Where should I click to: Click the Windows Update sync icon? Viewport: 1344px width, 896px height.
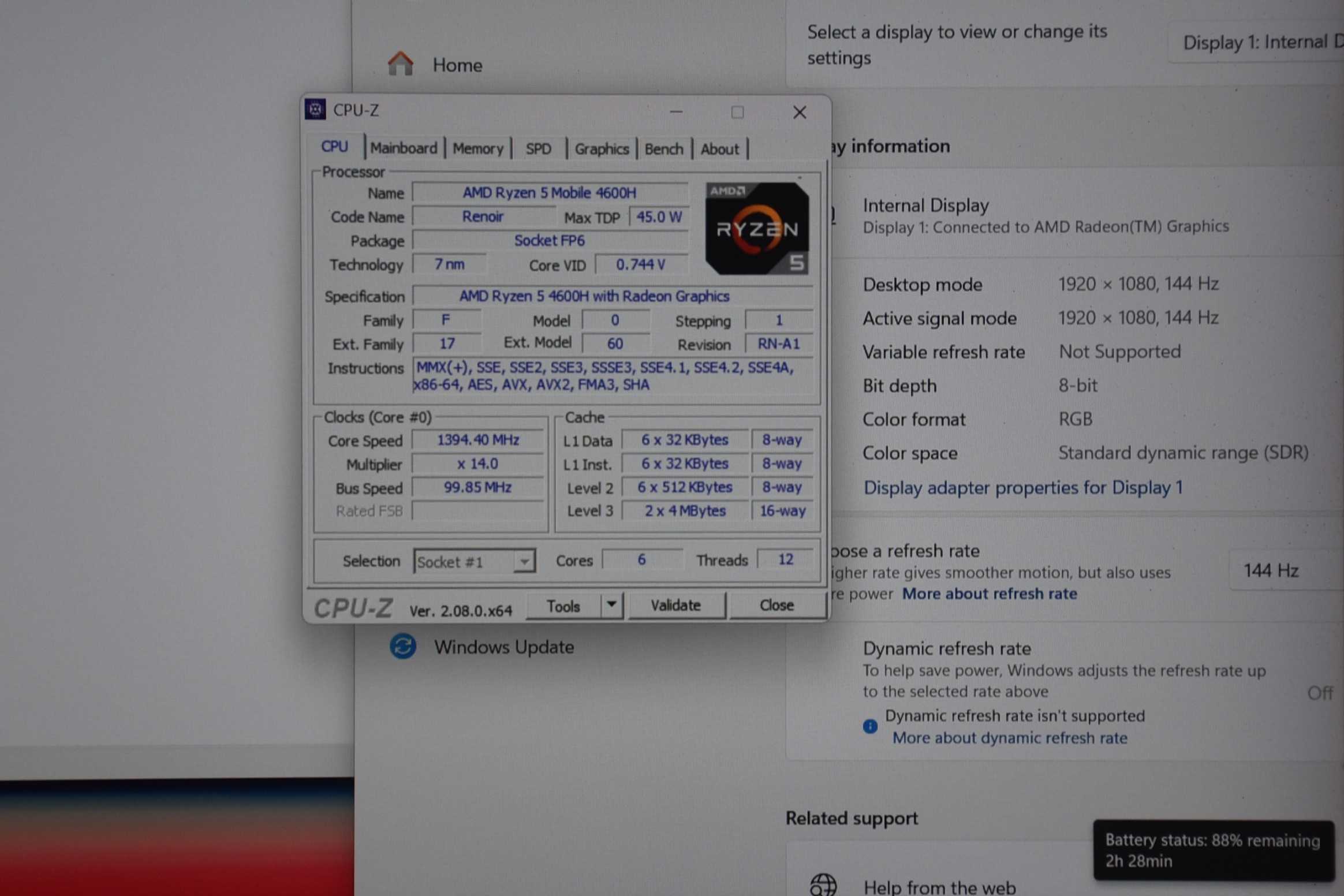pos(403,646)
